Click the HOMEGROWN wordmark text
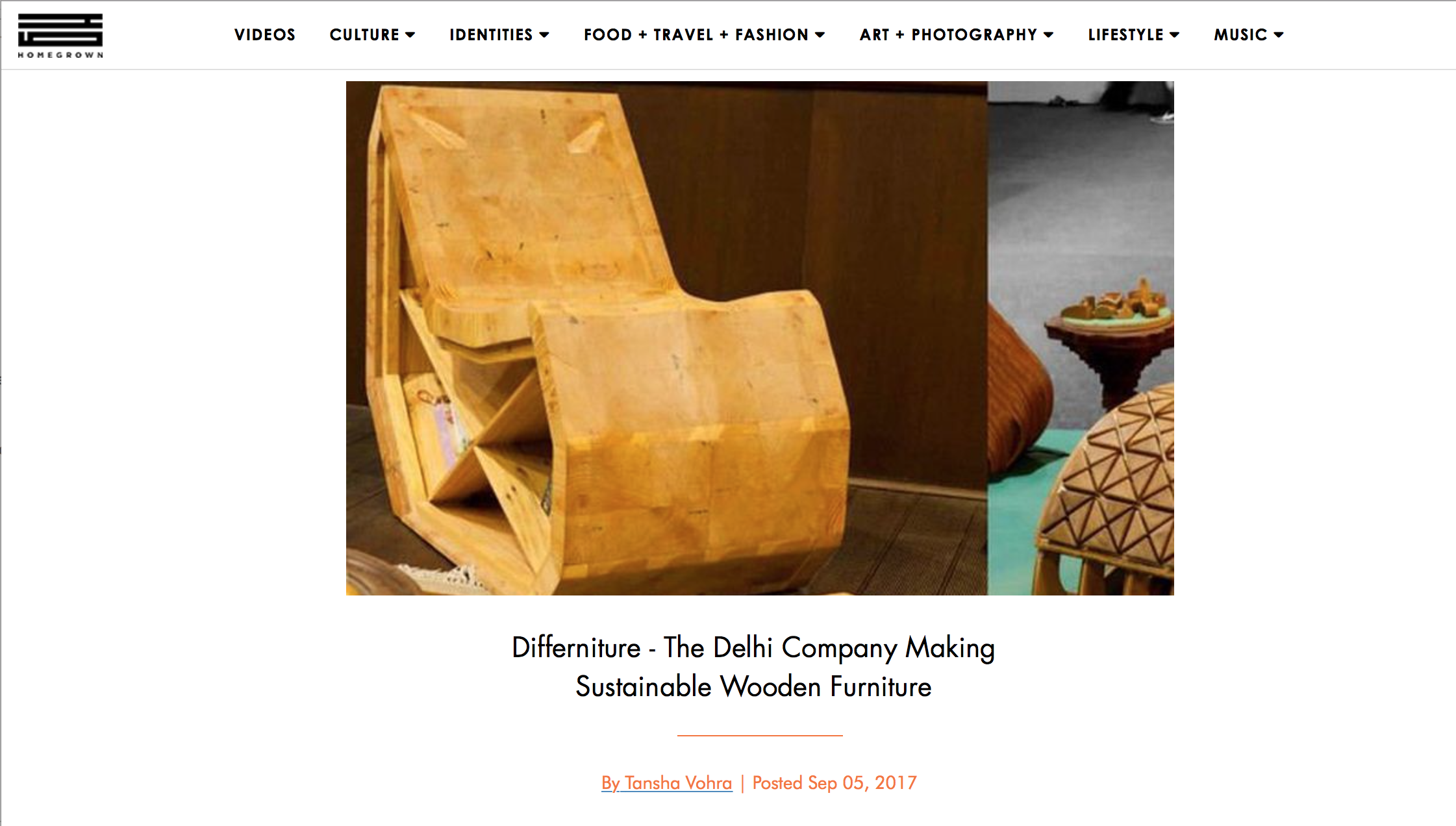Viewport: 1456px width, 826px height. (x=60, y=55)
